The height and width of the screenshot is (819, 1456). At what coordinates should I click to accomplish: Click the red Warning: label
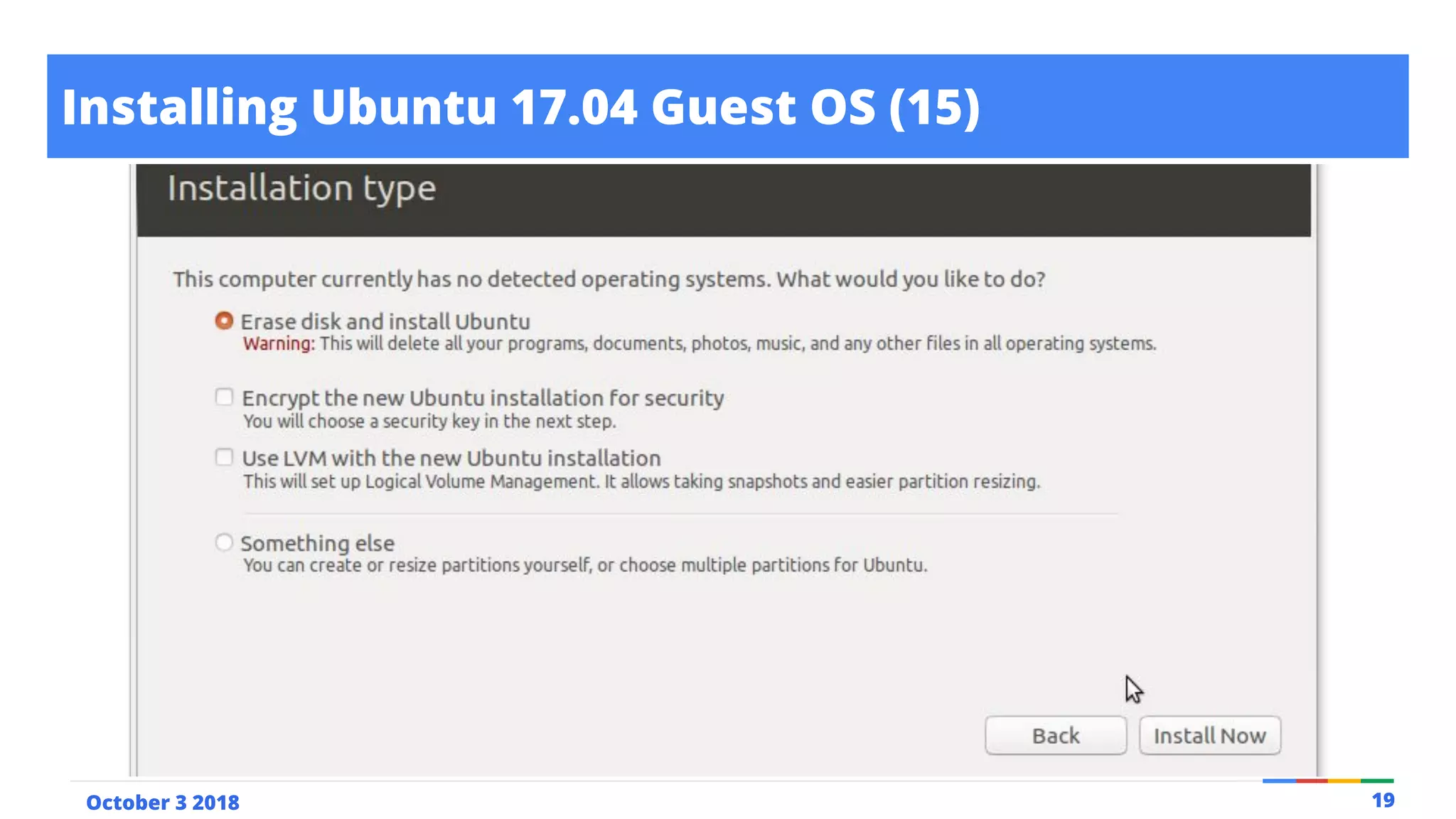279,343
